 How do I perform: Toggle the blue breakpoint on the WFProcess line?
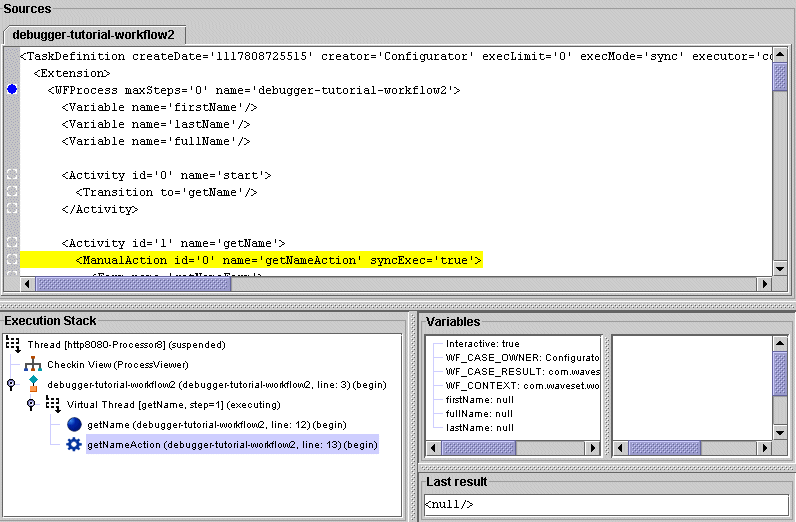click(x=12, y=90)
